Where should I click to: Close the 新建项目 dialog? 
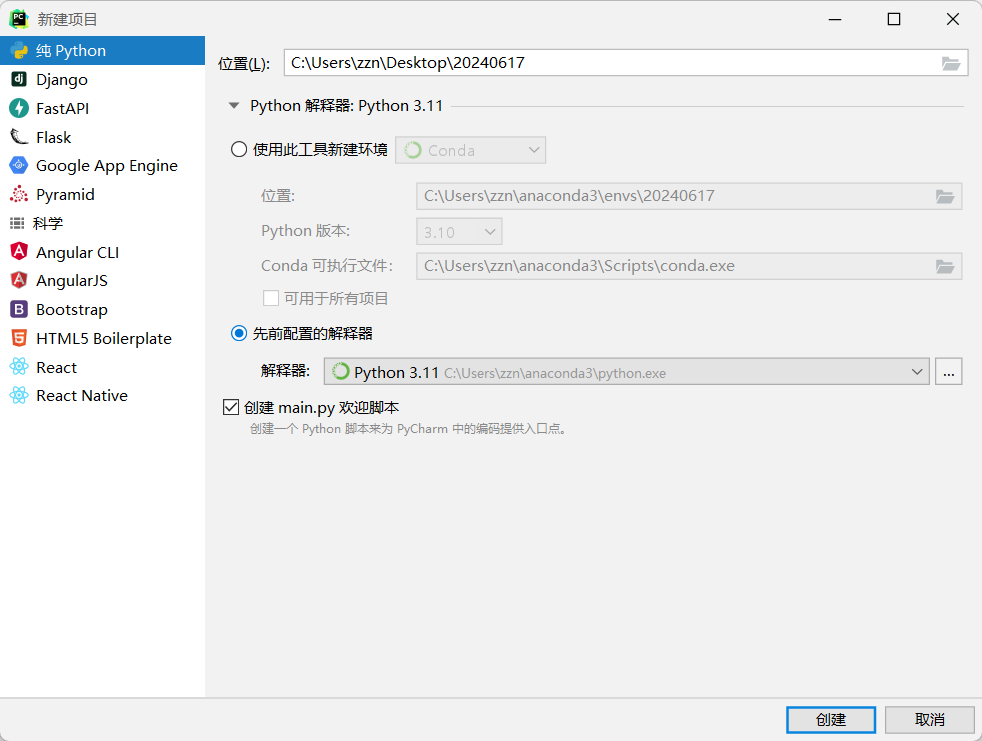click(953, 19)
